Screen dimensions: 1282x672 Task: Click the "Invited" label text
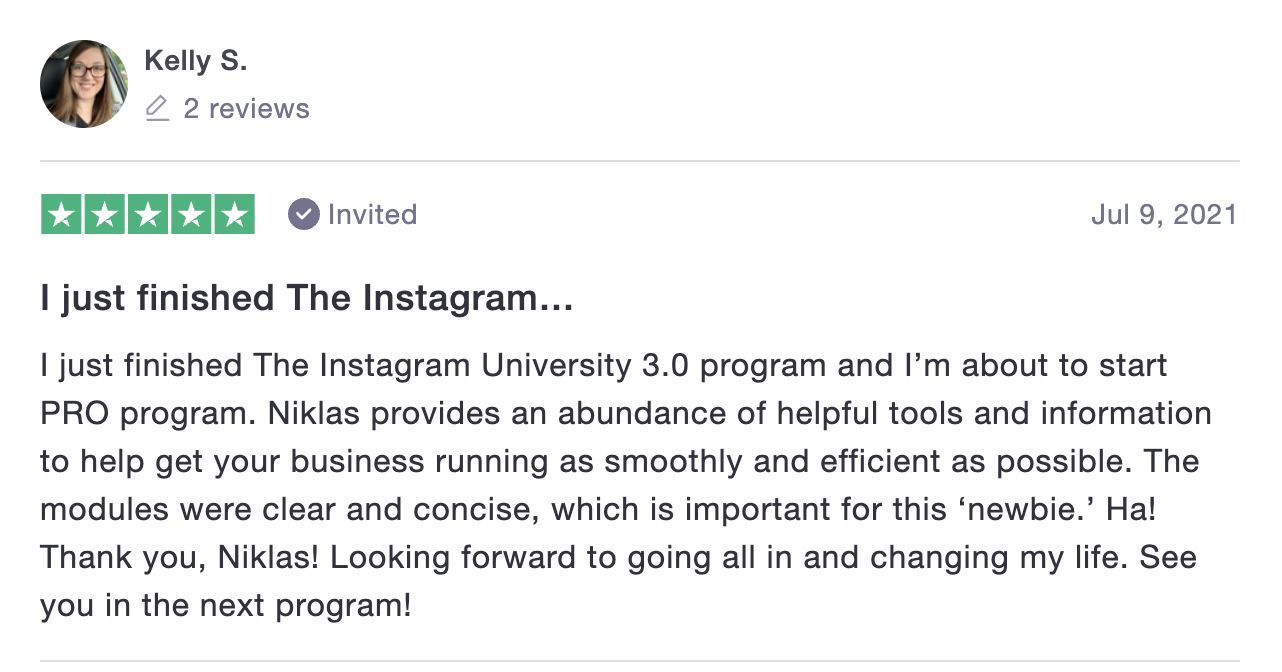pyautogui.click(x=372, y=214)
